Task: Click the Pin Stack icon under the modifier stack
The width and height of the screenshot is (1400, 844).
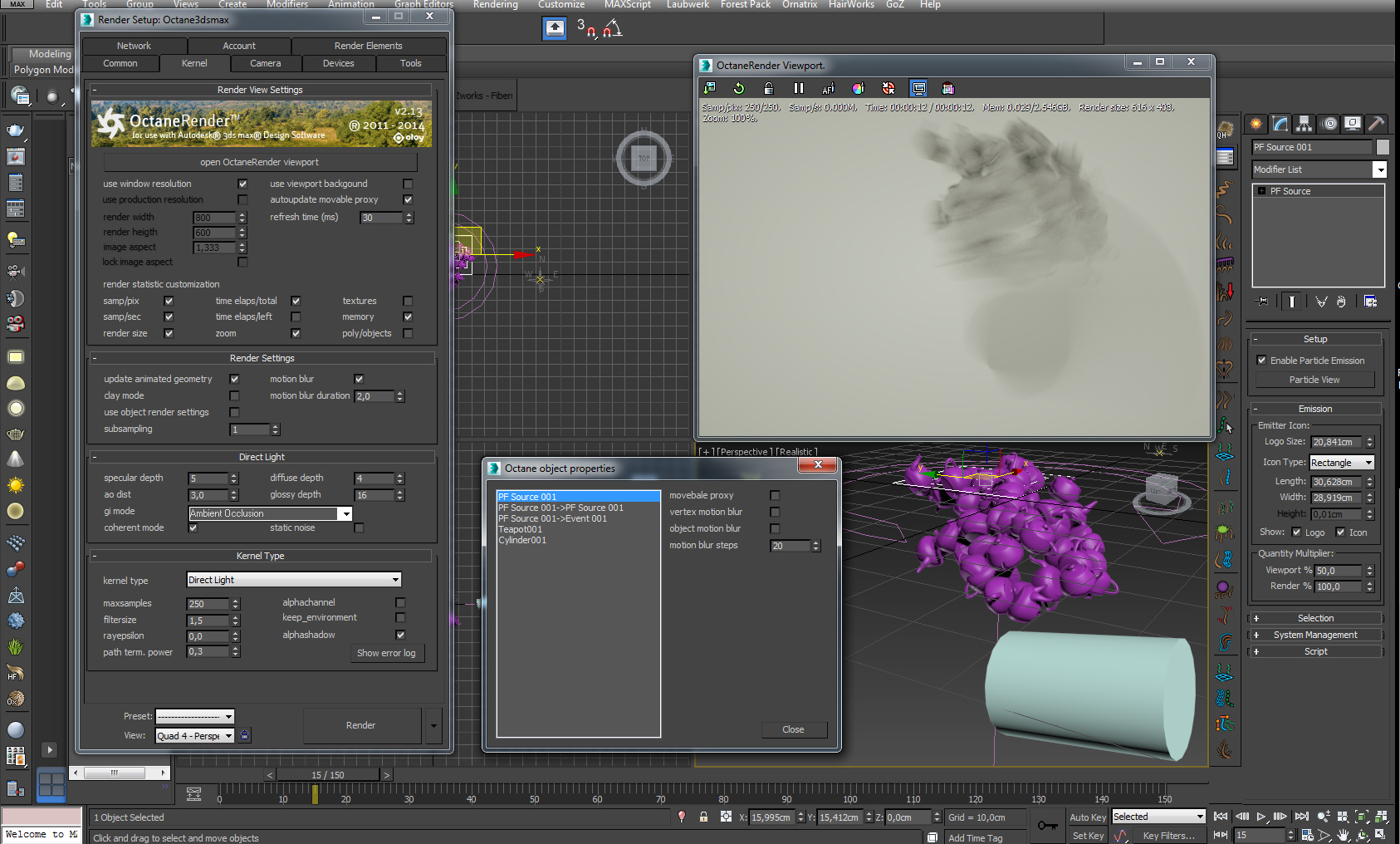Action: [x=1263, y=302]
